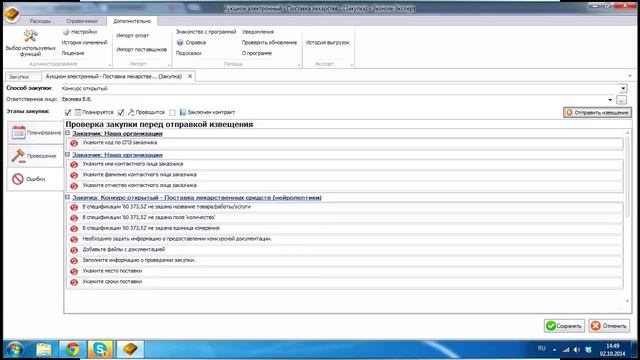Click error icon for Укажите код по ОГРН заказчика
The height and width of the screenshot is (360, 640).
click(74, 143)
